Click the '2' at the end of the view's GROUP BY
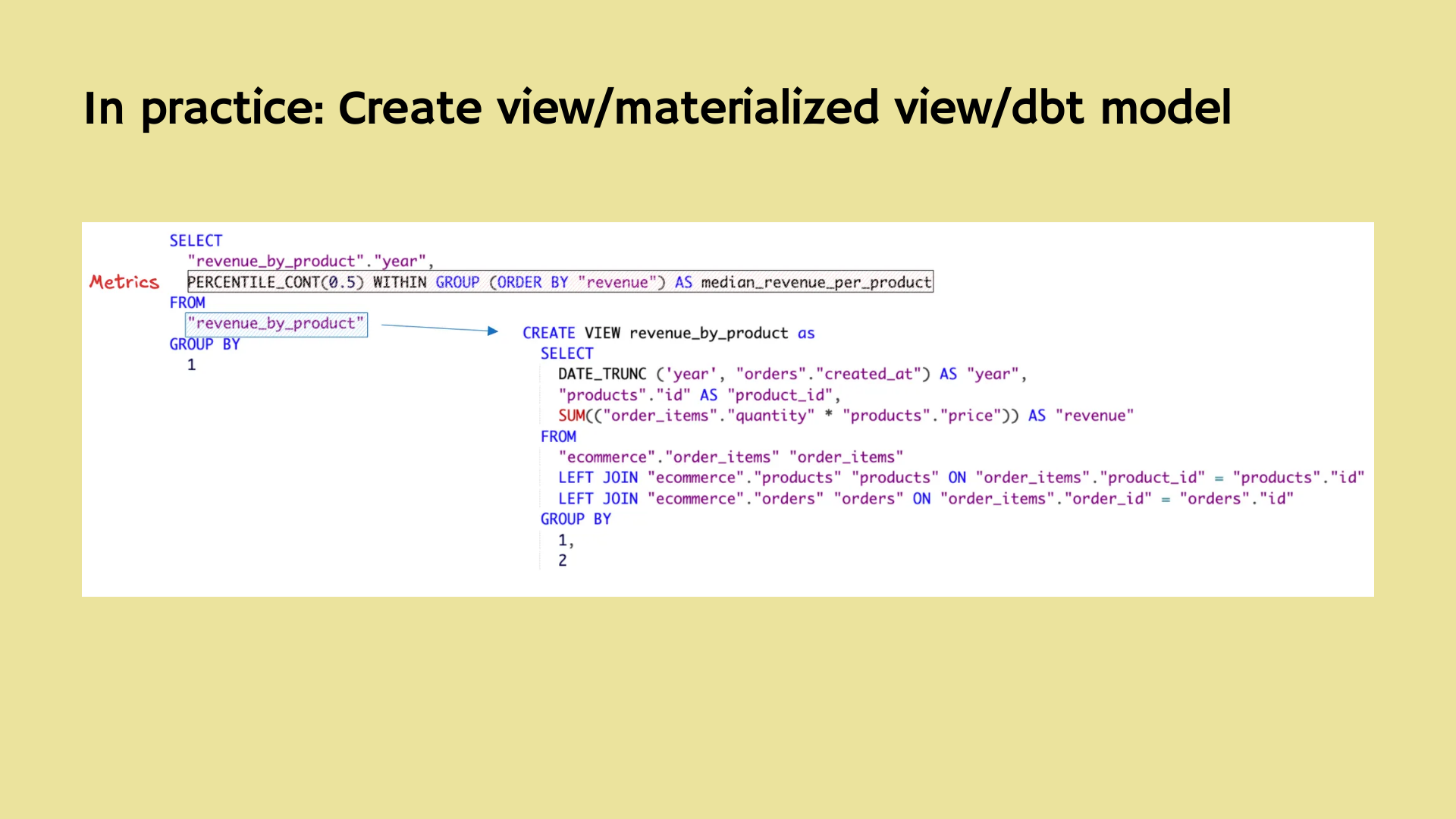The height and width of the screenshot is (819, 1456). 562,561
